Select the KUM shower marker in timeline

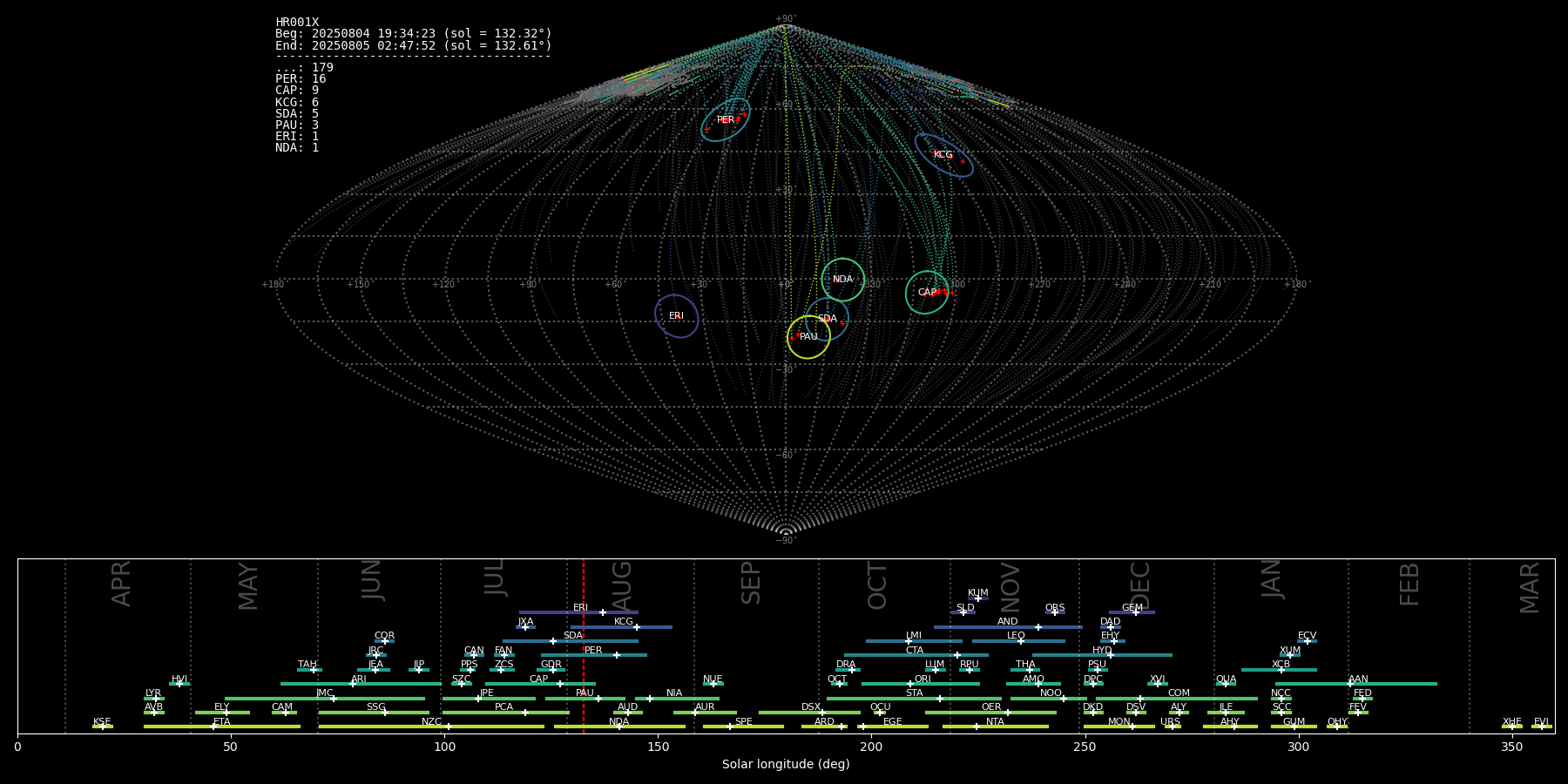pos(977,598)
